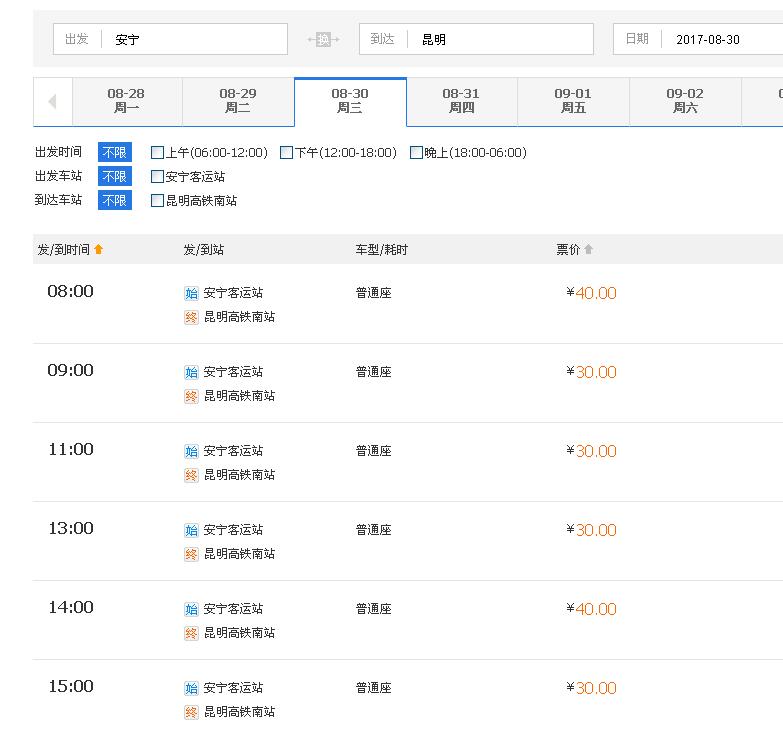Click terminal-station icon in 15:00 row
The width and height of the screenshot is (783, 737).
click(x=191, y=712)
